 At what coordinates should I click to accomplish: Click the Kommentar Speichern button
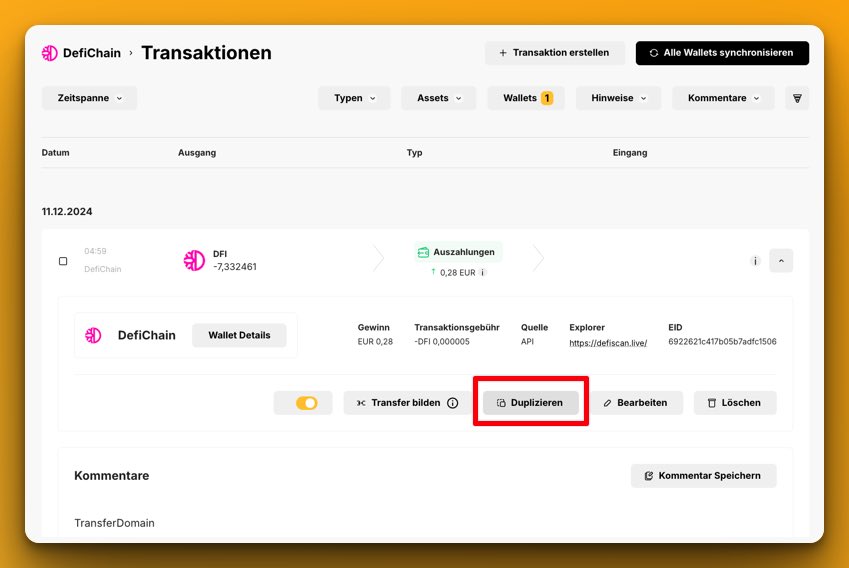pyautogui.click(x=703, y=475)
